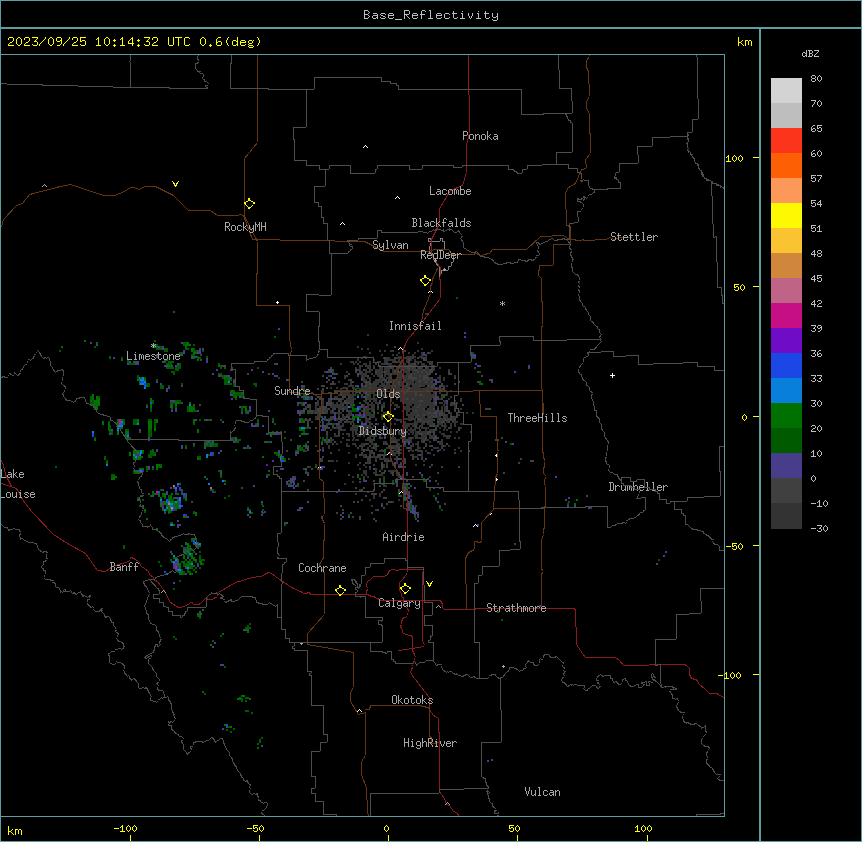Click the Drumheller town label
The width and height of the screenshot is (862, 842).
coord(638,487)
